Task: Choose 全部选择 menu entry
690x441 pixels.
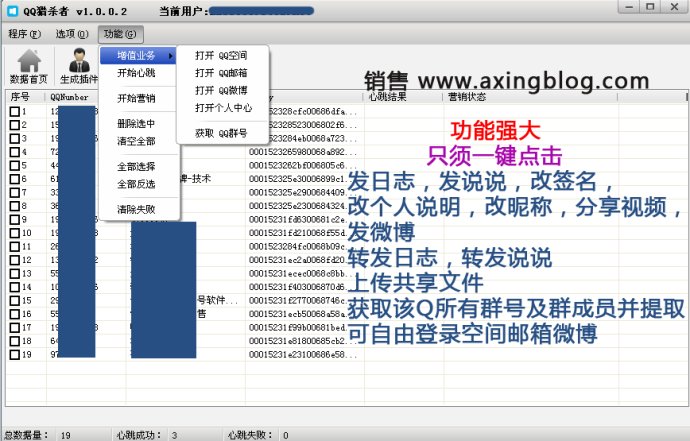Action: (x=136, y=166)
